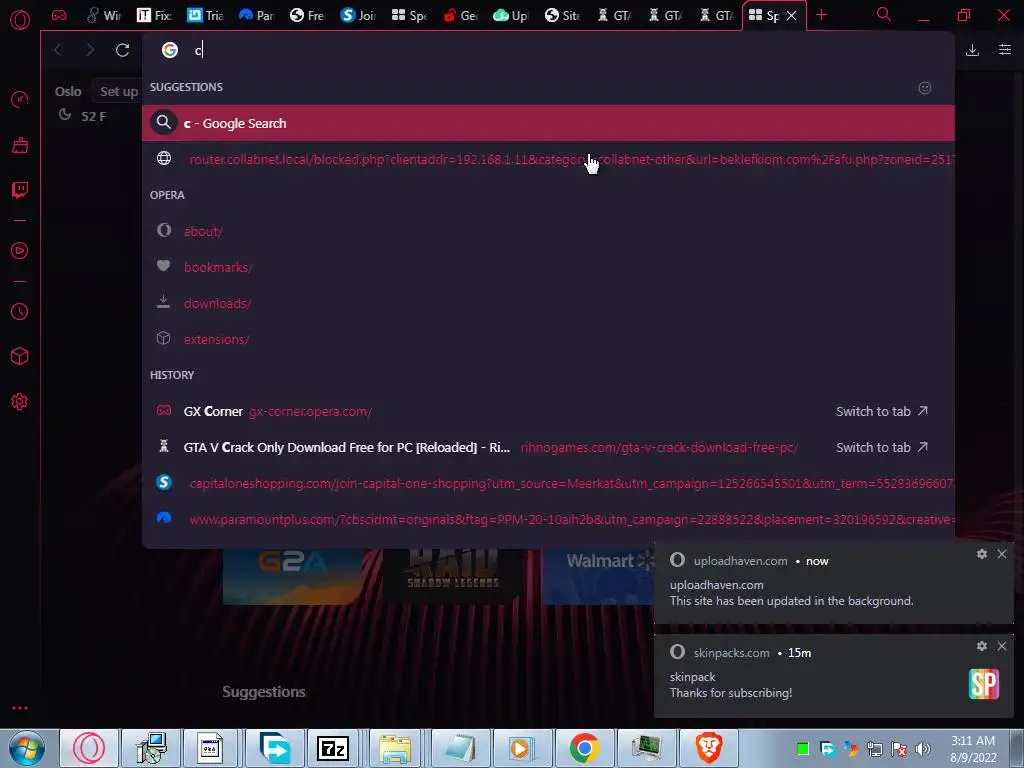Open the extensions/ Opera suggestion

[548, 340]
